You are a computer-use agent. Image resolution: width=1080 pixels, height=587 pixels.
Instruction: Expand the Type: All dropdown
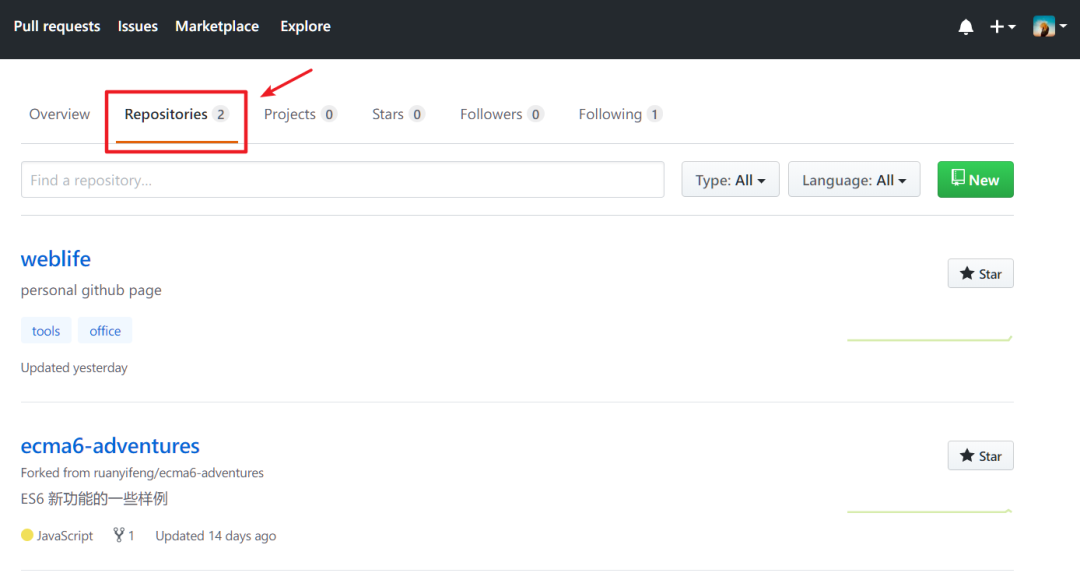point(730,180)
